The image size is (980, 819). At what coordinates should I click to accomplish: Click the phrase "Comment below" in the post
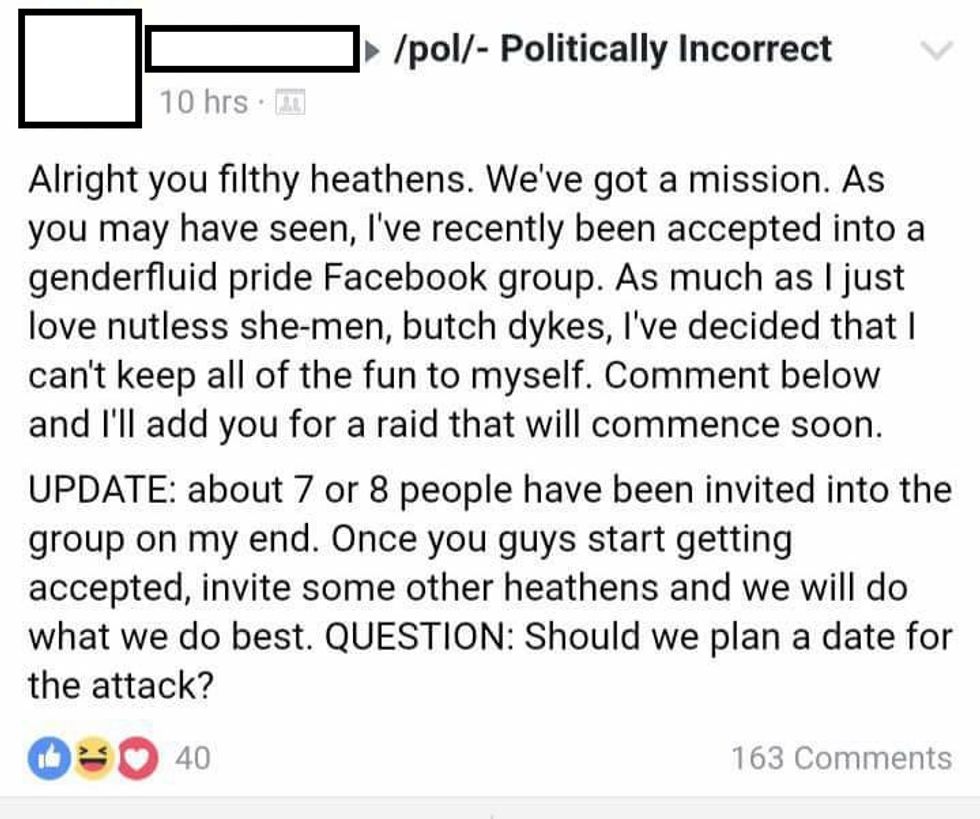point(743,376)
